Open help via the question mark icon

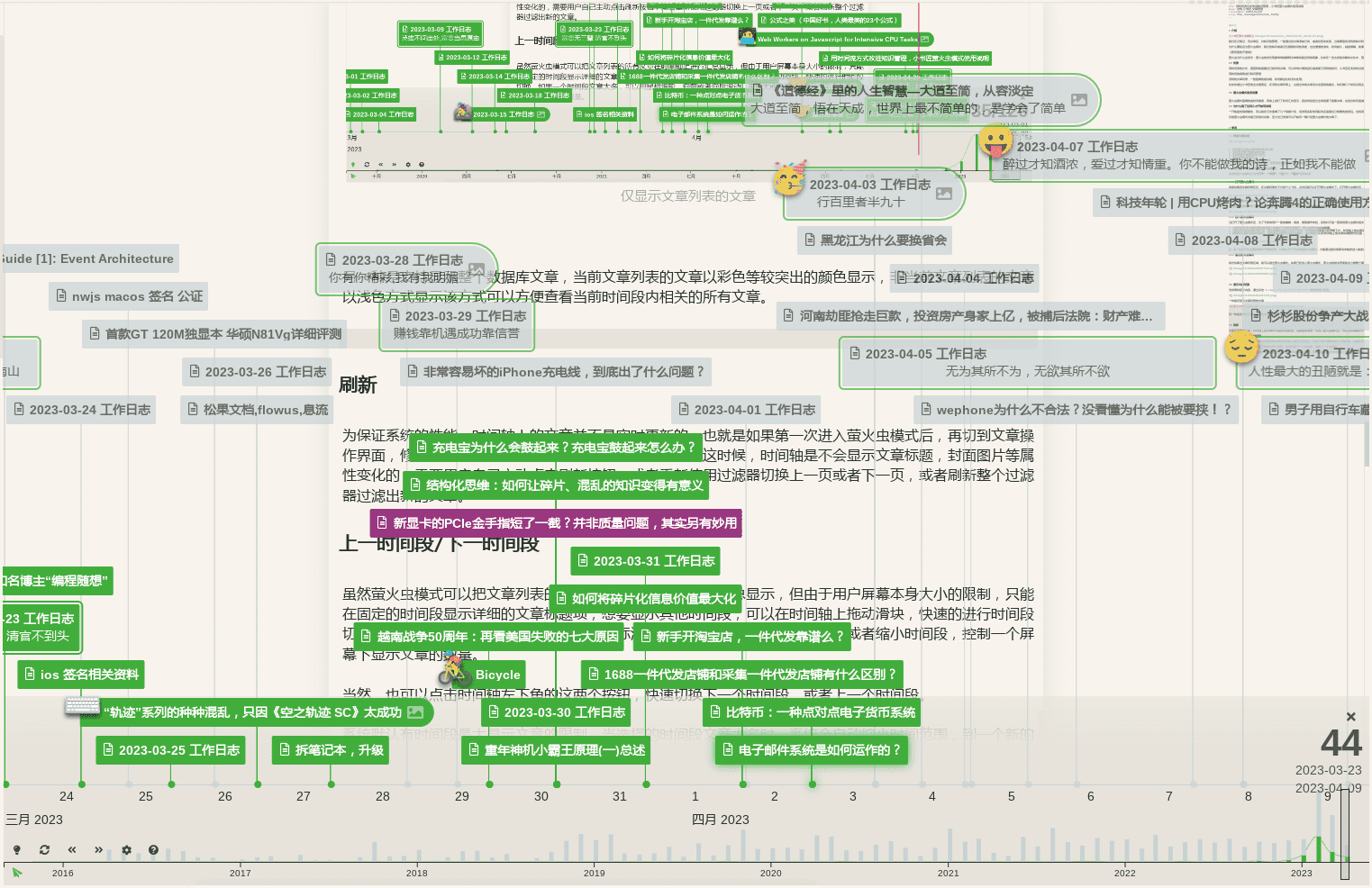(x=153, y=849)
